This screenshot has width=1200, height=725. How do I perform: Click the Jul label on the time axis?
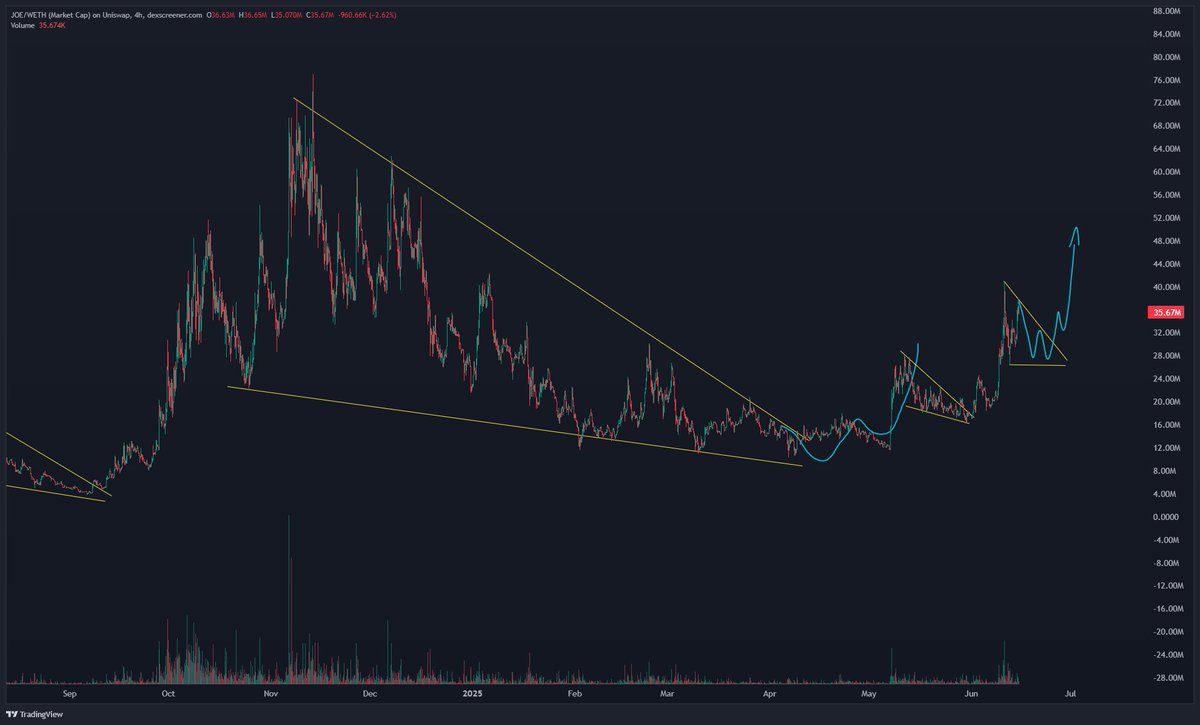coord(1071,692)
